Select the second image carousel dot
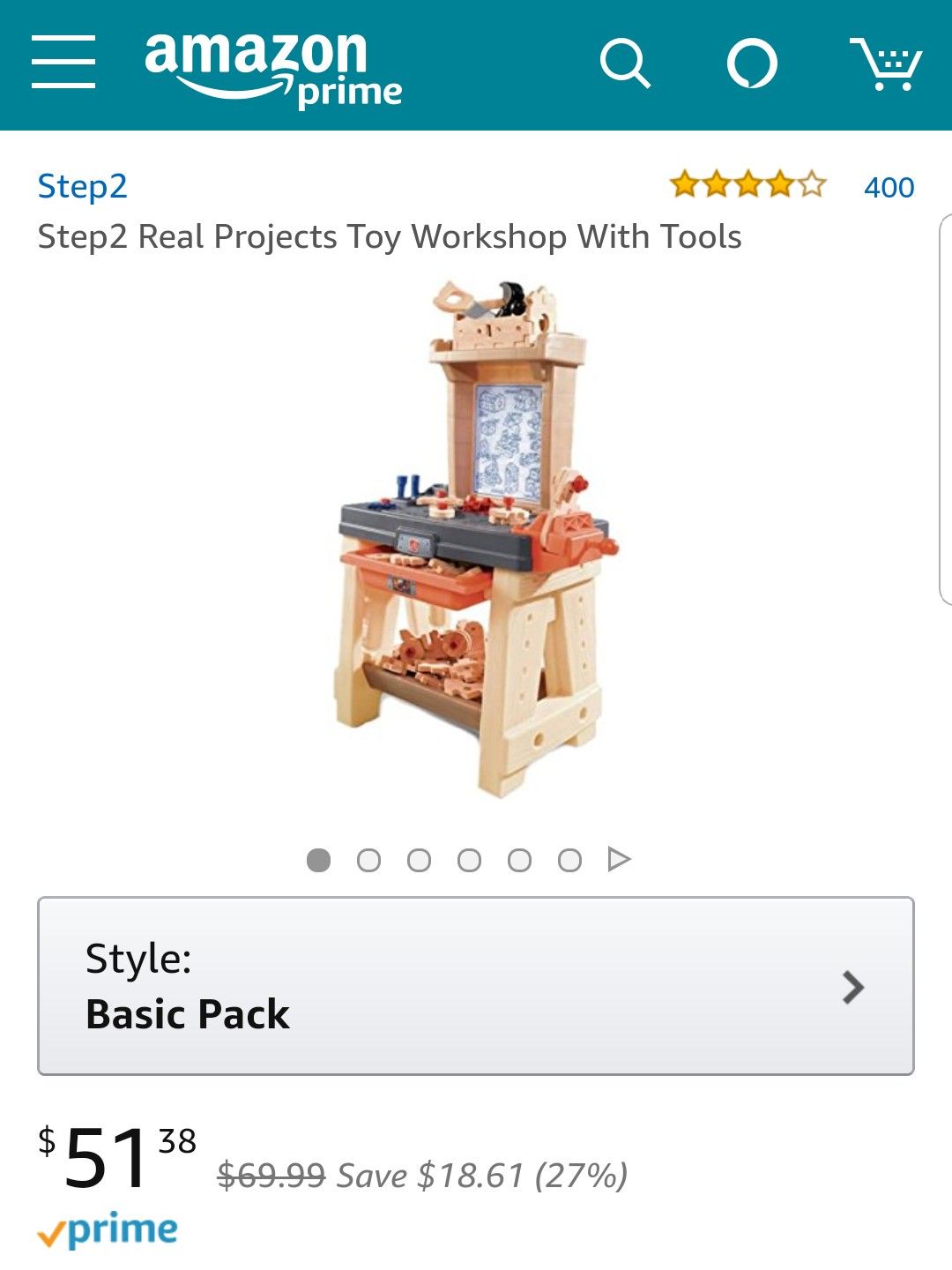952x1270 pixels. coord(368,860)
